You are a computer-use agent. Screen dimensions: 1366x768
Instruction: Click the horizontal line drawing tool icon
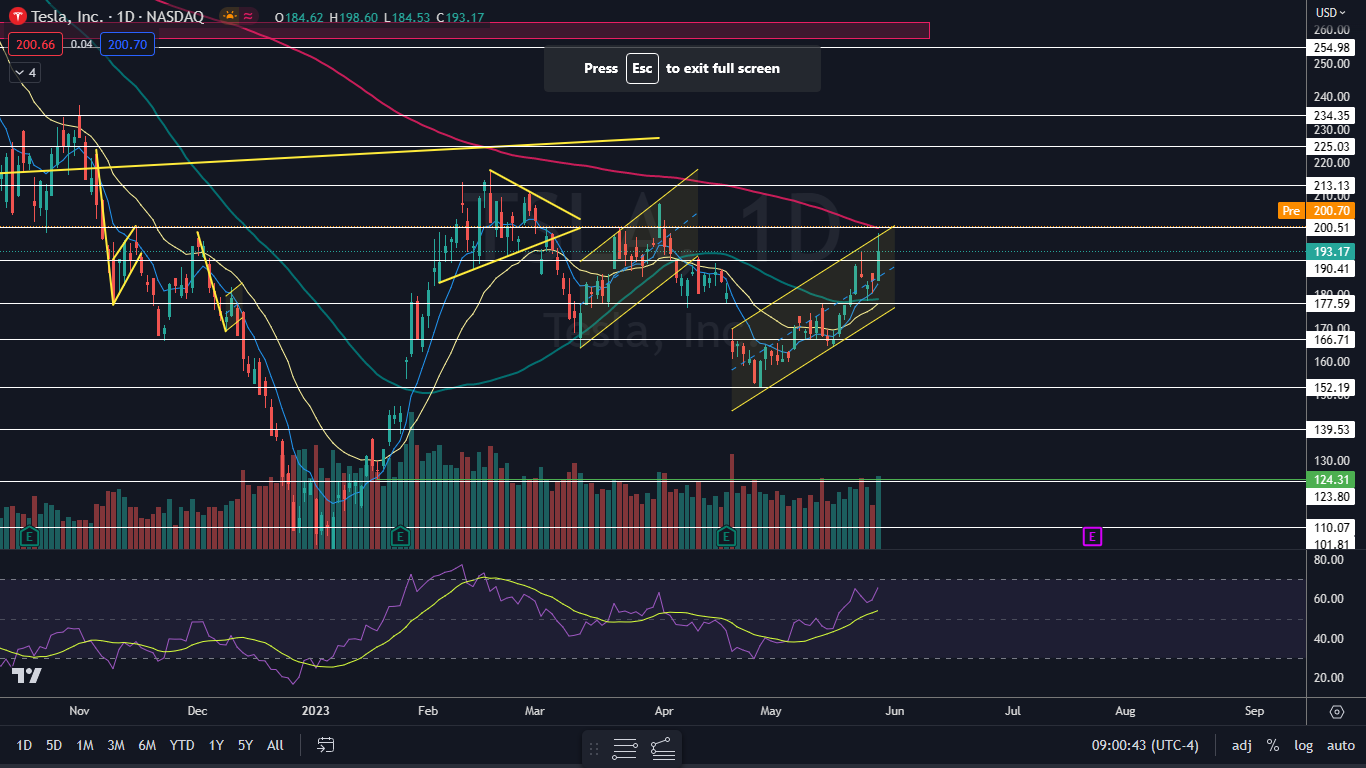click(x=625, y=748)
